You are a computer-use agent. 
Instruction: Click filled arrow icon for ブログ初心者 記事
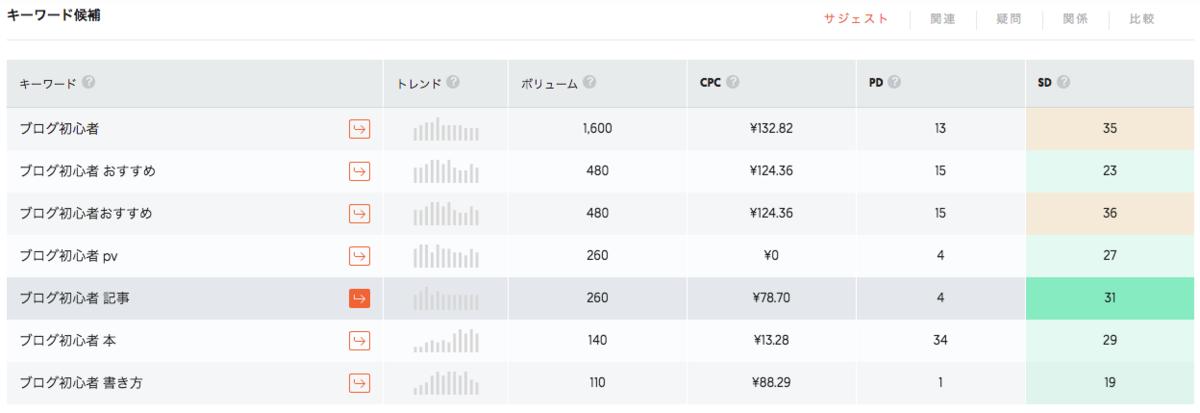pos(359,298)
